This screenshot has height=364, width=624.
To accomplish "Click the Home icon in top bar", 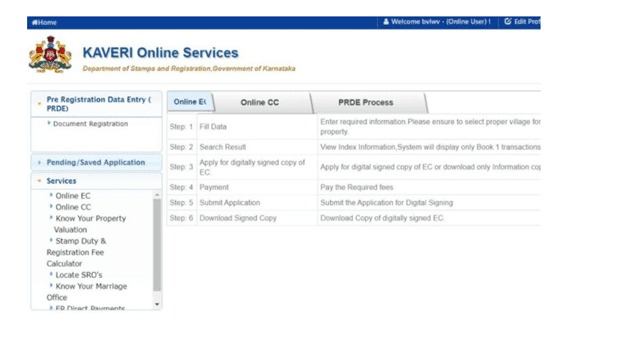I will [35, 23].
